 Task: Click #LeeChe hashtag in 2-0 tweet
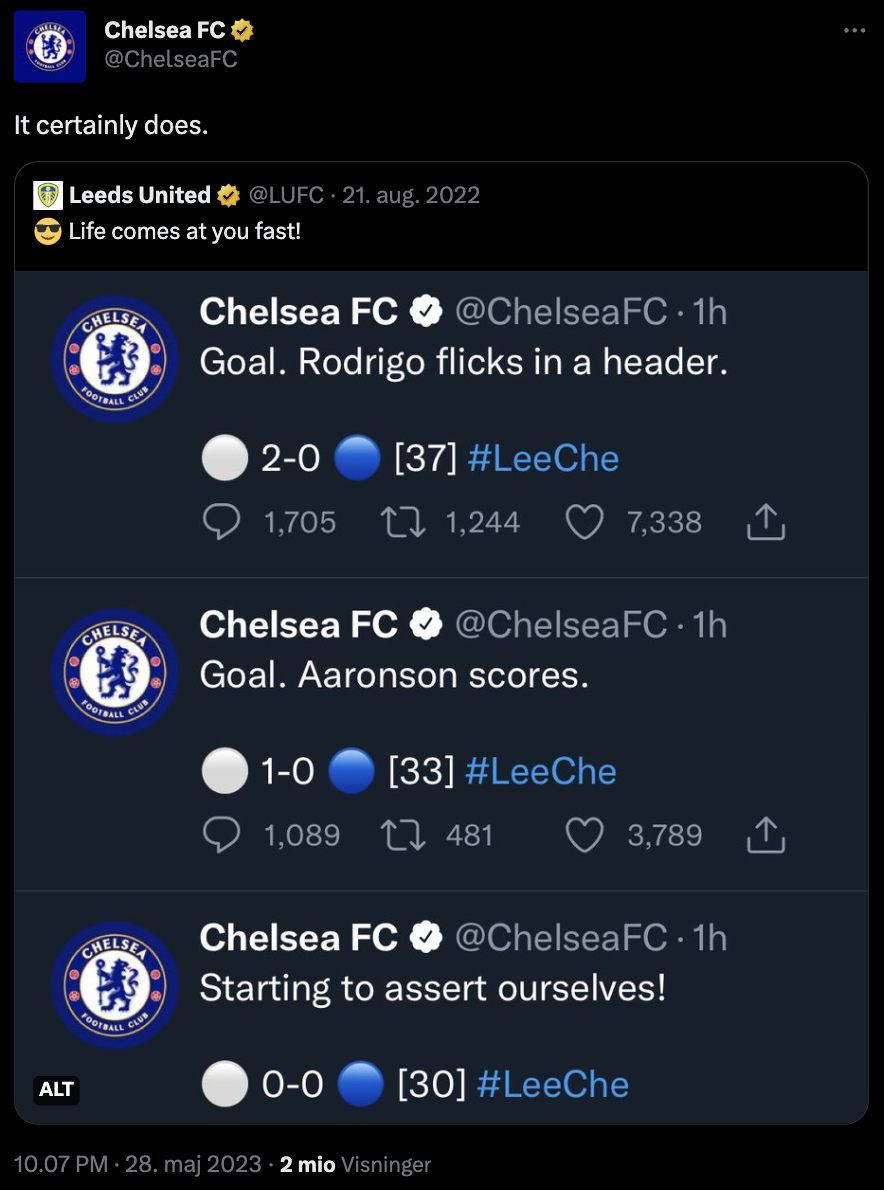[543, 459]
